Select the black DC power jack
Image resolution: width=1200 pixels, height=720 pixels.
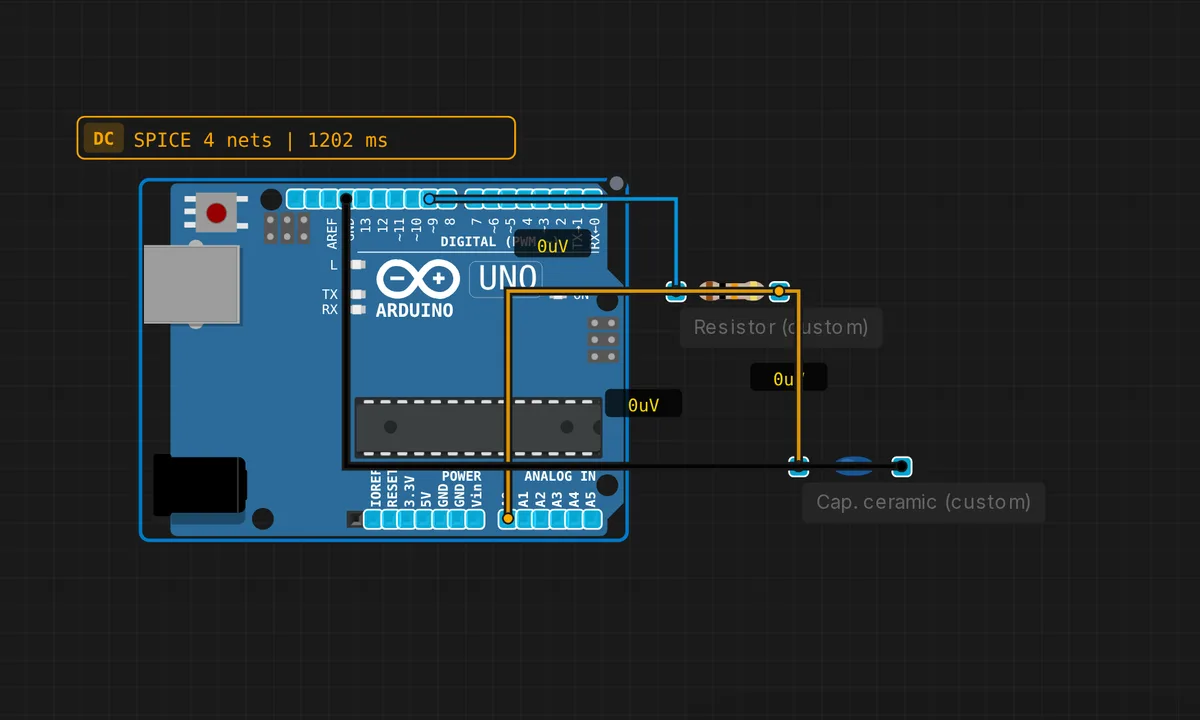(199, 484)
